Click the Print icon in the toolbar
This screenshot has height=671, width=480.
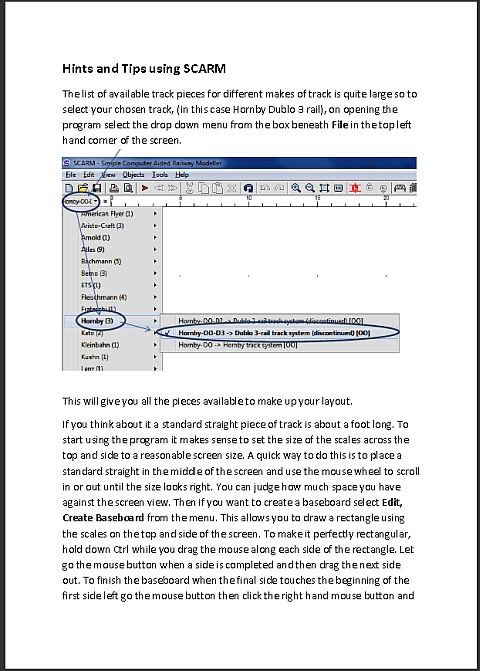(114, 188)
